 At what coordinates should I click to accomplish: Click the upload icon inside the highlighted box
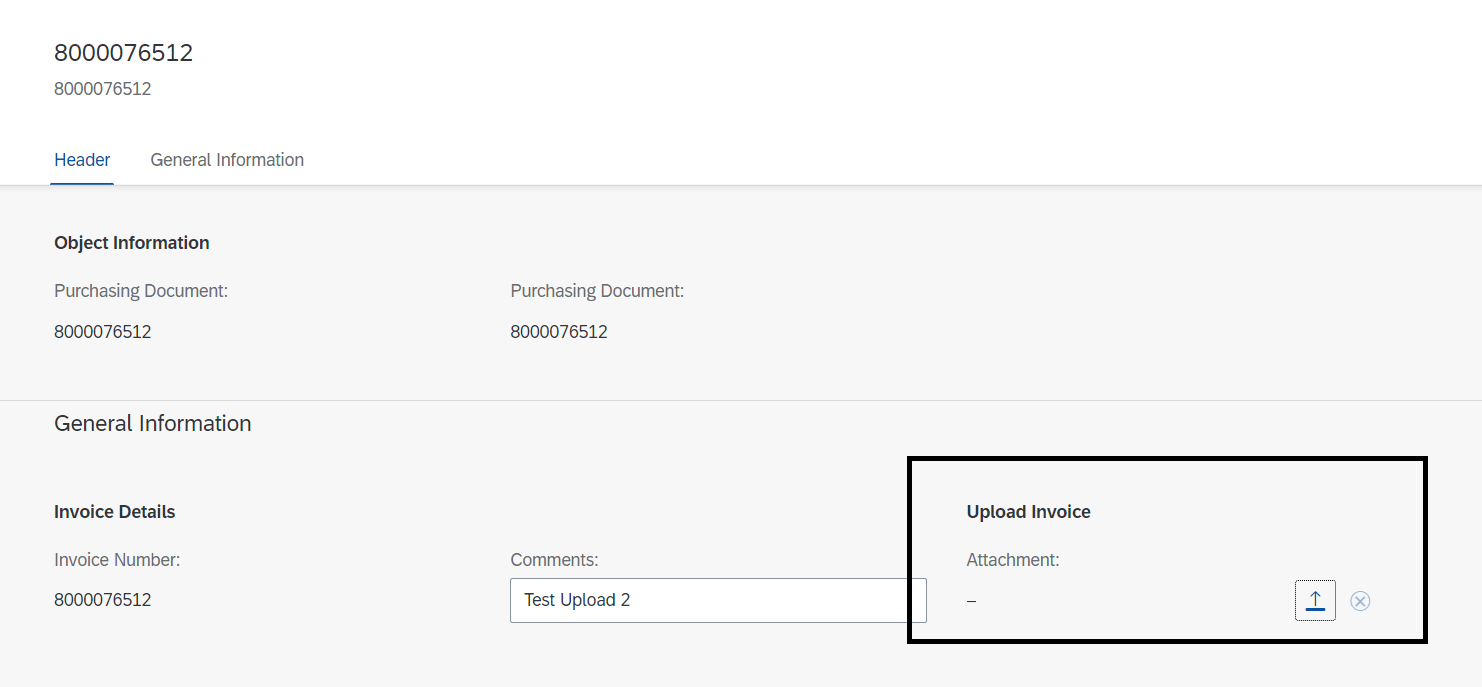[x=1315, y=600]
